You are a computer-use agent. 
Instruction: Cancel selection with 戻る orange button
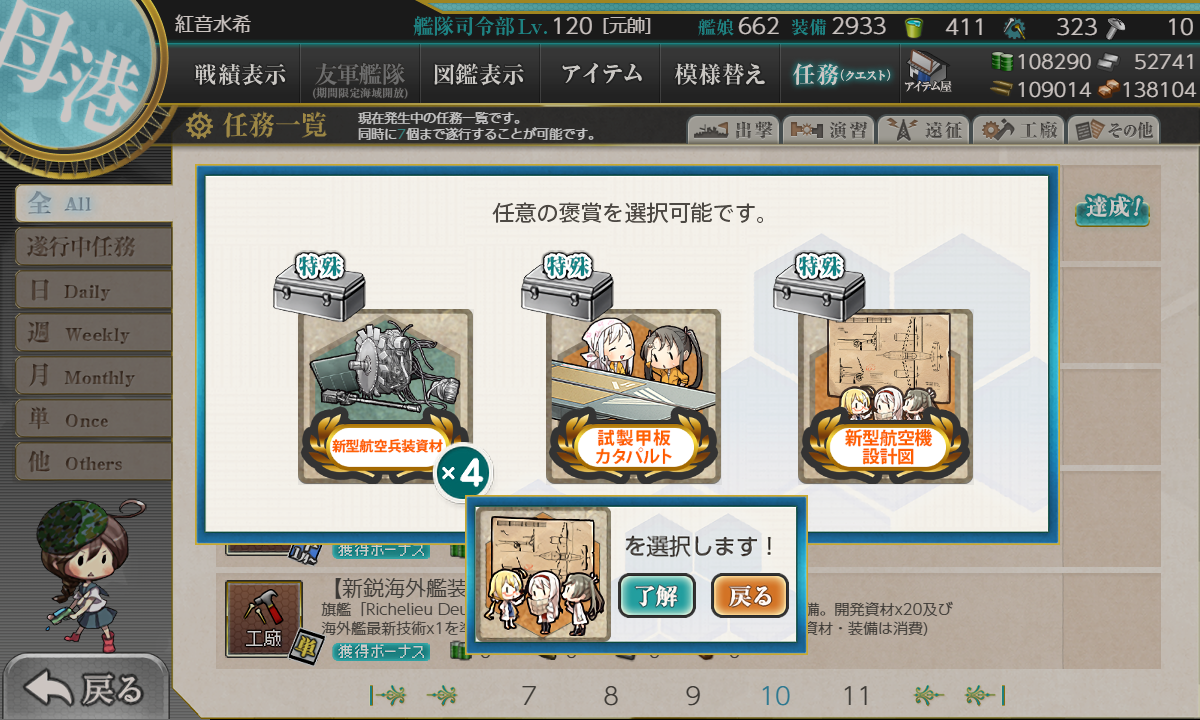tap(750, 596)
